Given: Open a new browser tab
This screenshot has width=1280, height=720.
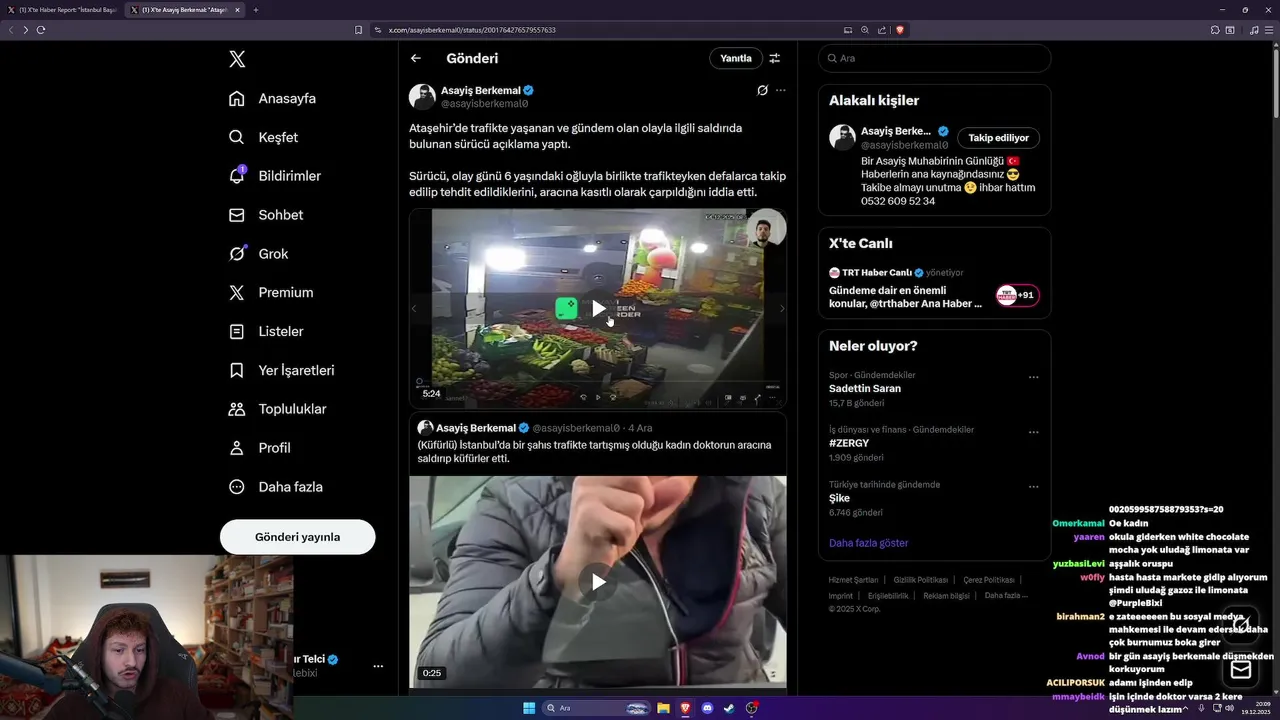Looking at the screenshot, I should coord(256,10).
